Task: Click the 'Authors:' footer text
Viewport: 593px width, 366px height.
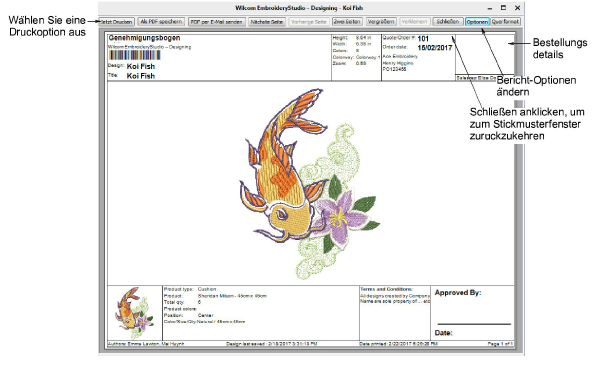Action: (x=146, y=344)
